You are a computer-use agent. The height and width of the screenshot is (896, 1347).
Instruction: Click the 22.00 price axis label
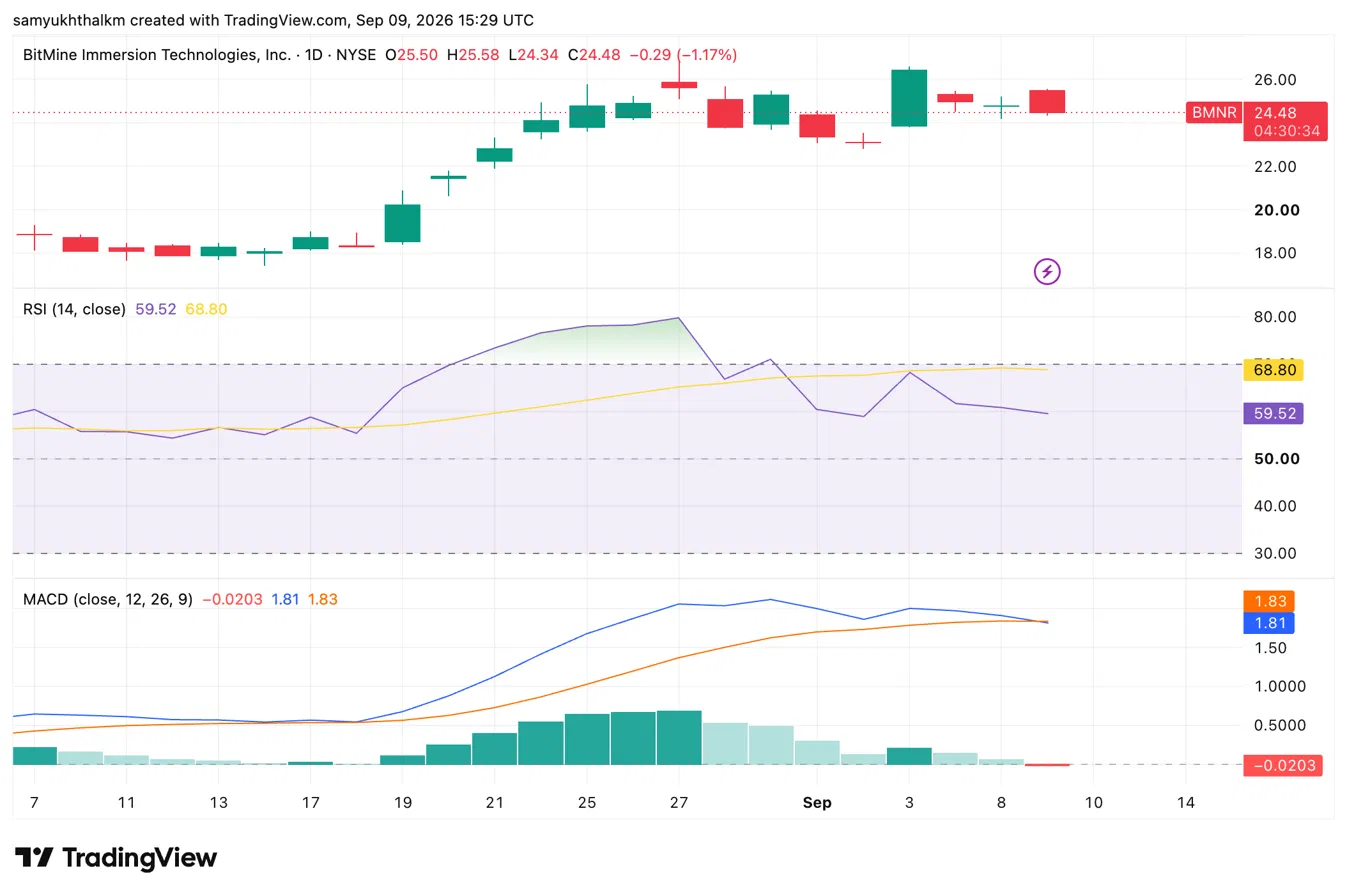click(1276, 166)
